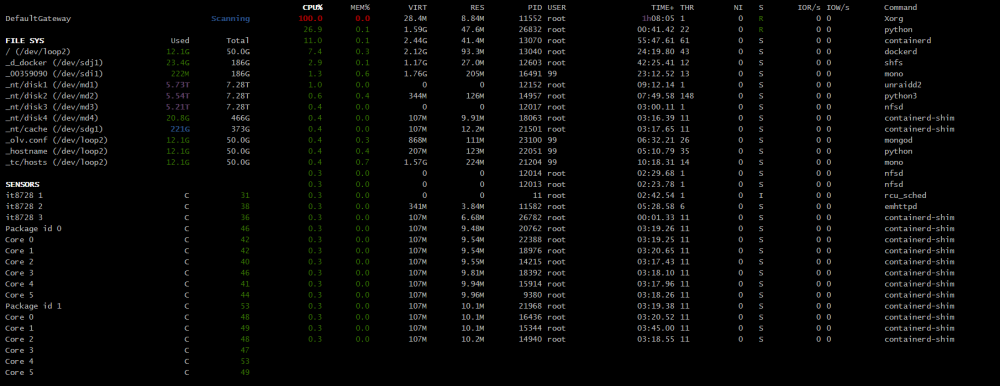Click the Total column heading
This screenshot has height=386, width=1000.
(238, 41)
